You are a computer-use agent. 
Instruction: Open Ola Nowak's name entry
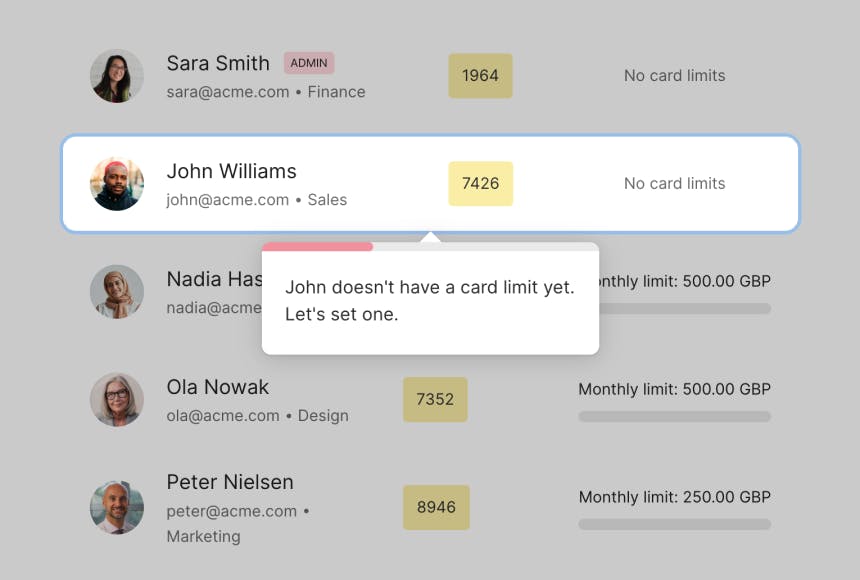pos(217,387)
